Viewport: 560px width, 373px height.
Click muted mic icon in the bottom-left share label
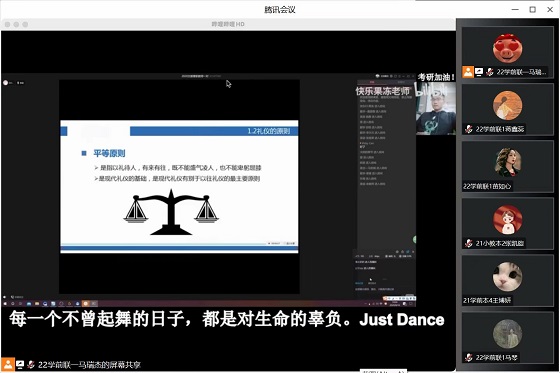click(31, 365)
